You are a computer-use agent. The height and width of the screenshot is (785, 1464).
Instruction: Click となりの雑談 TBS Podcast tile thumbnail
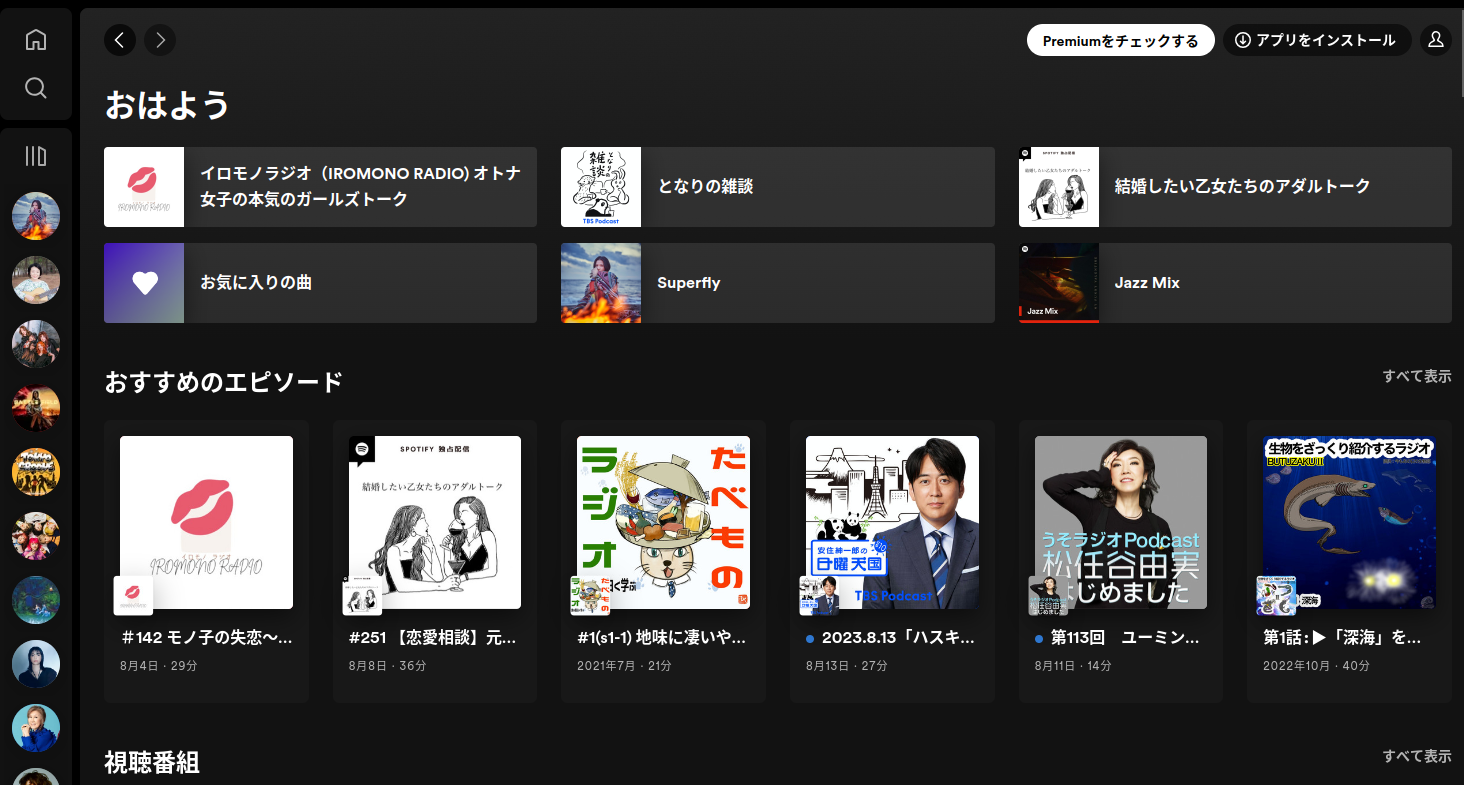(601, 187)
